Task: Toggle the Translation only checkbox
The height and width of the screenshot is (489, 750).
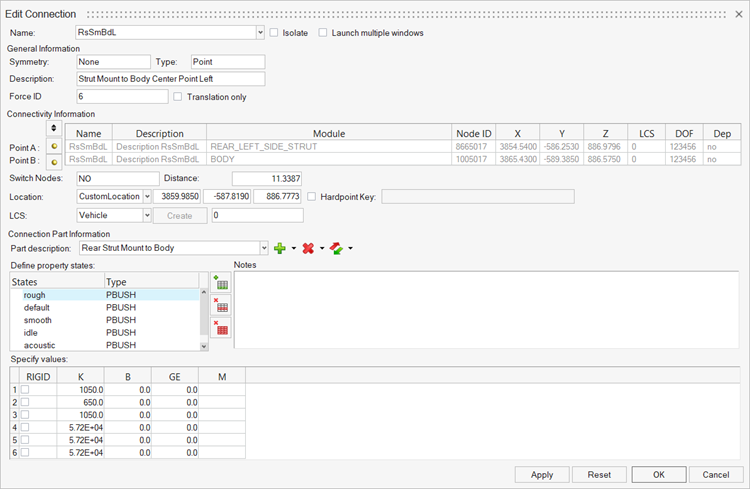Action: 178,97
